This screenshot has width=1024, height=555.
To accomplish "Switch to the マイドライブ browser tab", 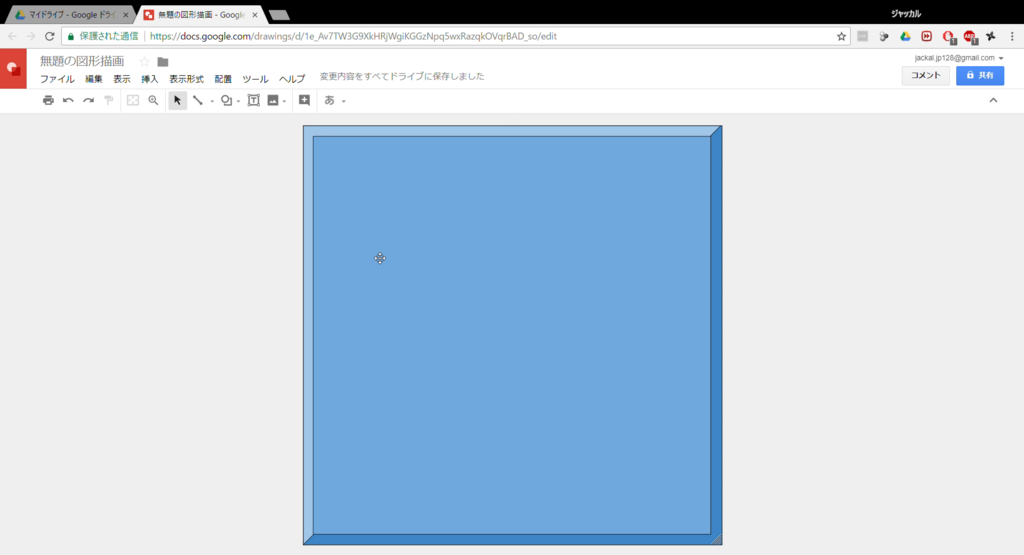I will (x=69, y=14).
